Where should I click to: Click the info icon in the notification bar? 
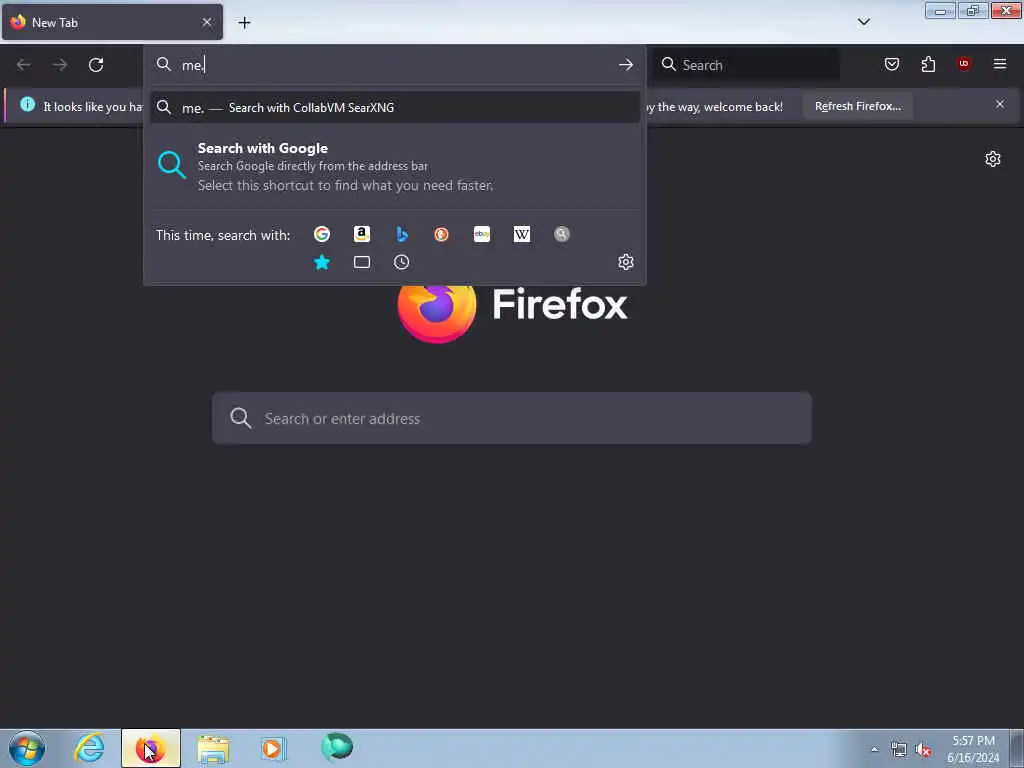coord(27,104)
